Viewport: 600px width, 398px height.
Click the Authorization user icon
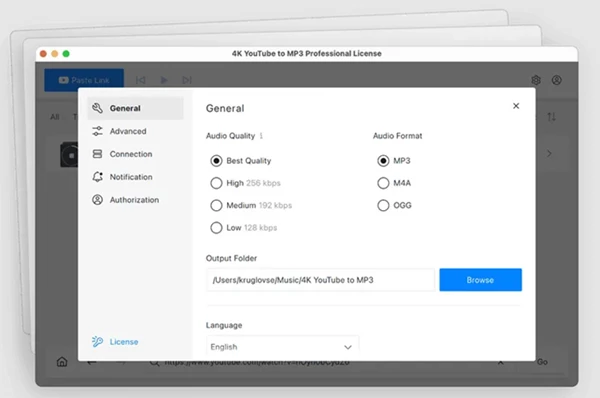98,200
